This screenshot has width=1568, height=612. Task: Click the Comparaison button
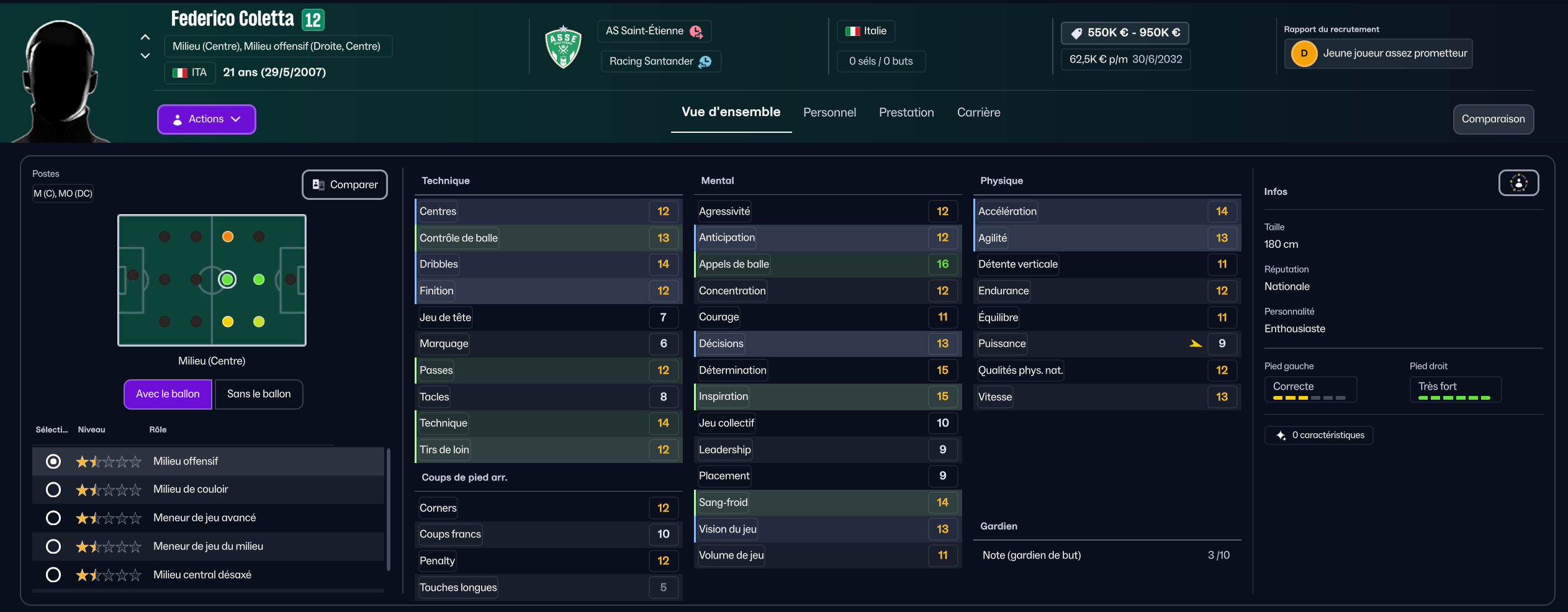point(1493,119)
